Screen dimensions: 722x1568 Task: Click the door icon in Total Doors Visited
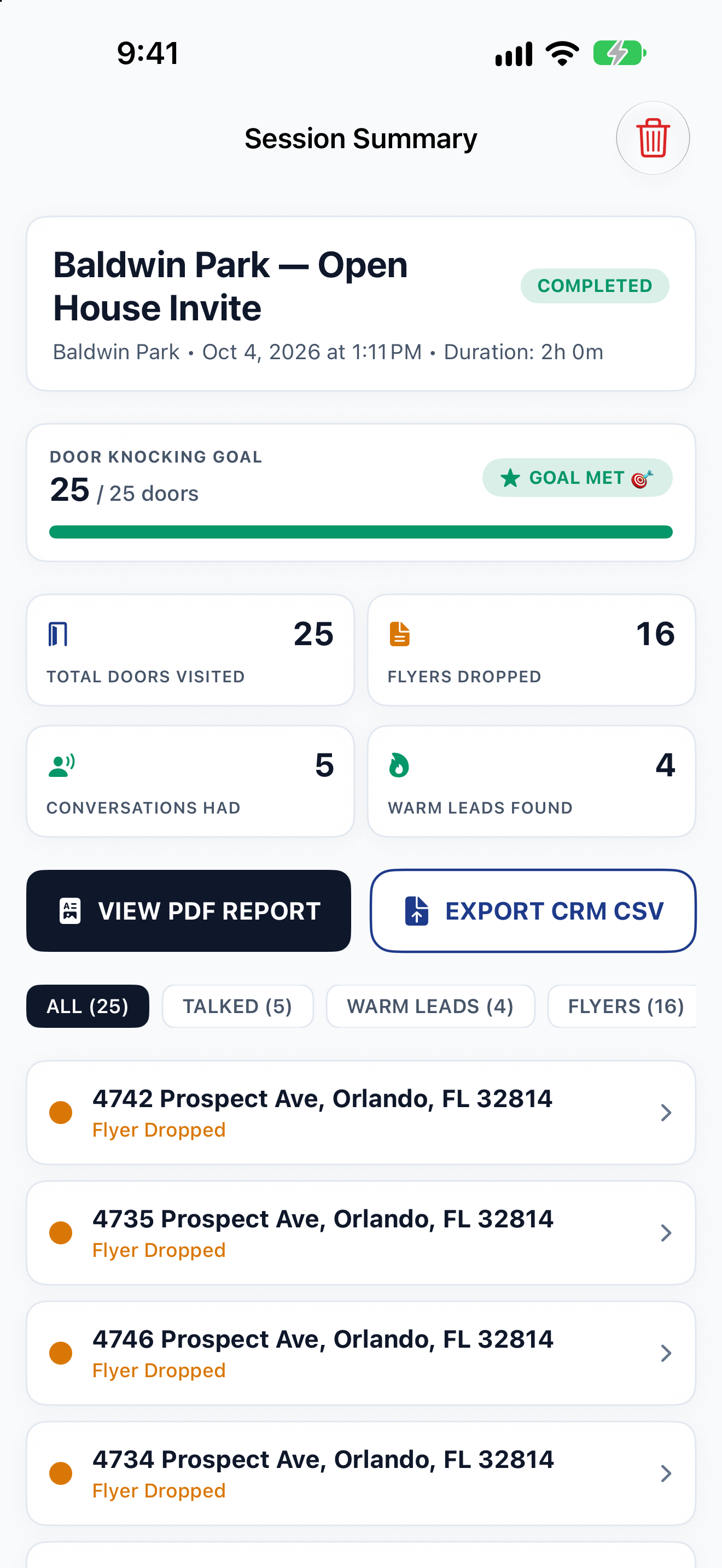click(x=58, y=634)
